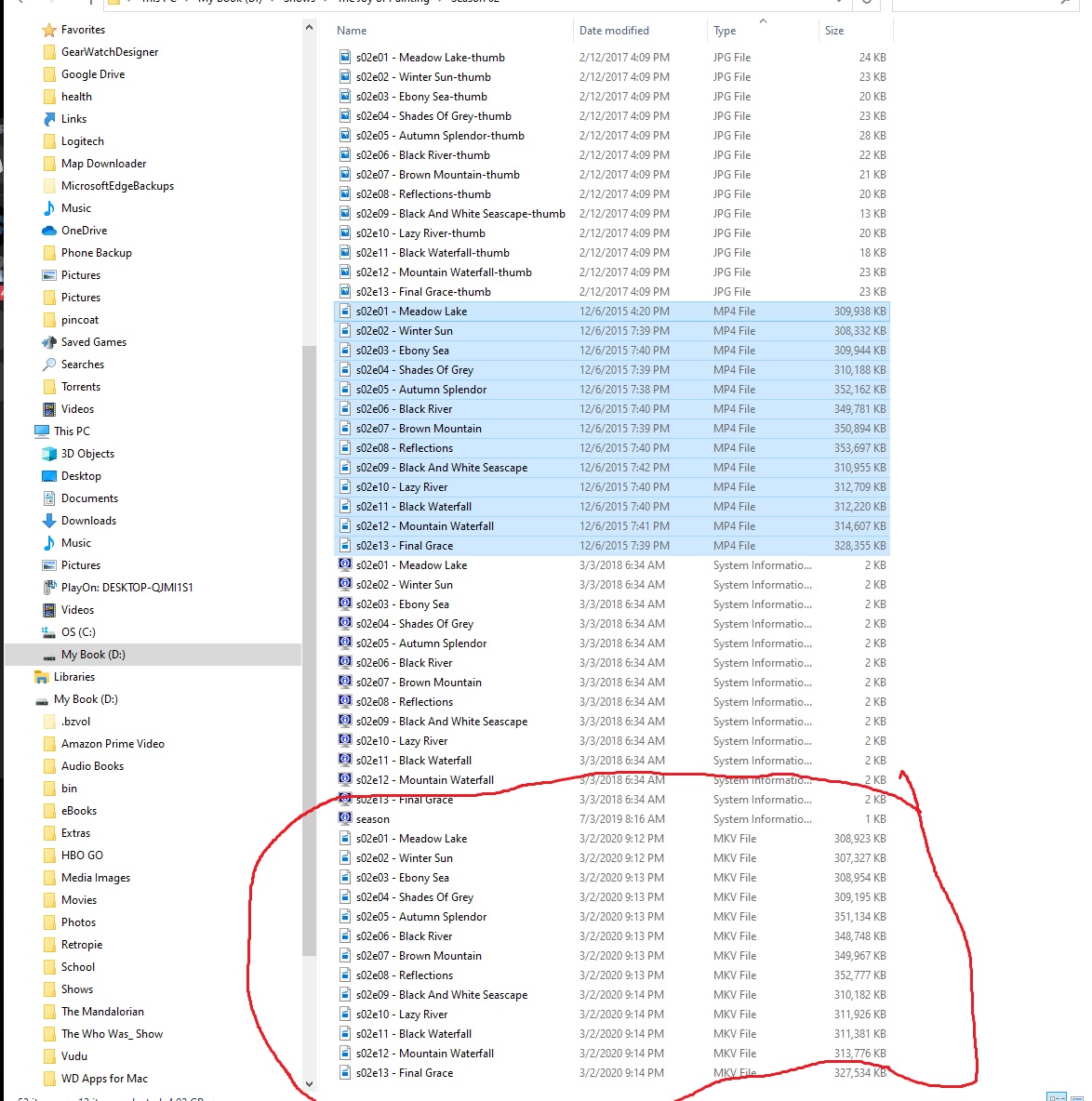The width and height of the screenshot is (1092, 1101).
Task: Click the This PC monitor icon
Action: pyautogui.click(x=42, y=431)
